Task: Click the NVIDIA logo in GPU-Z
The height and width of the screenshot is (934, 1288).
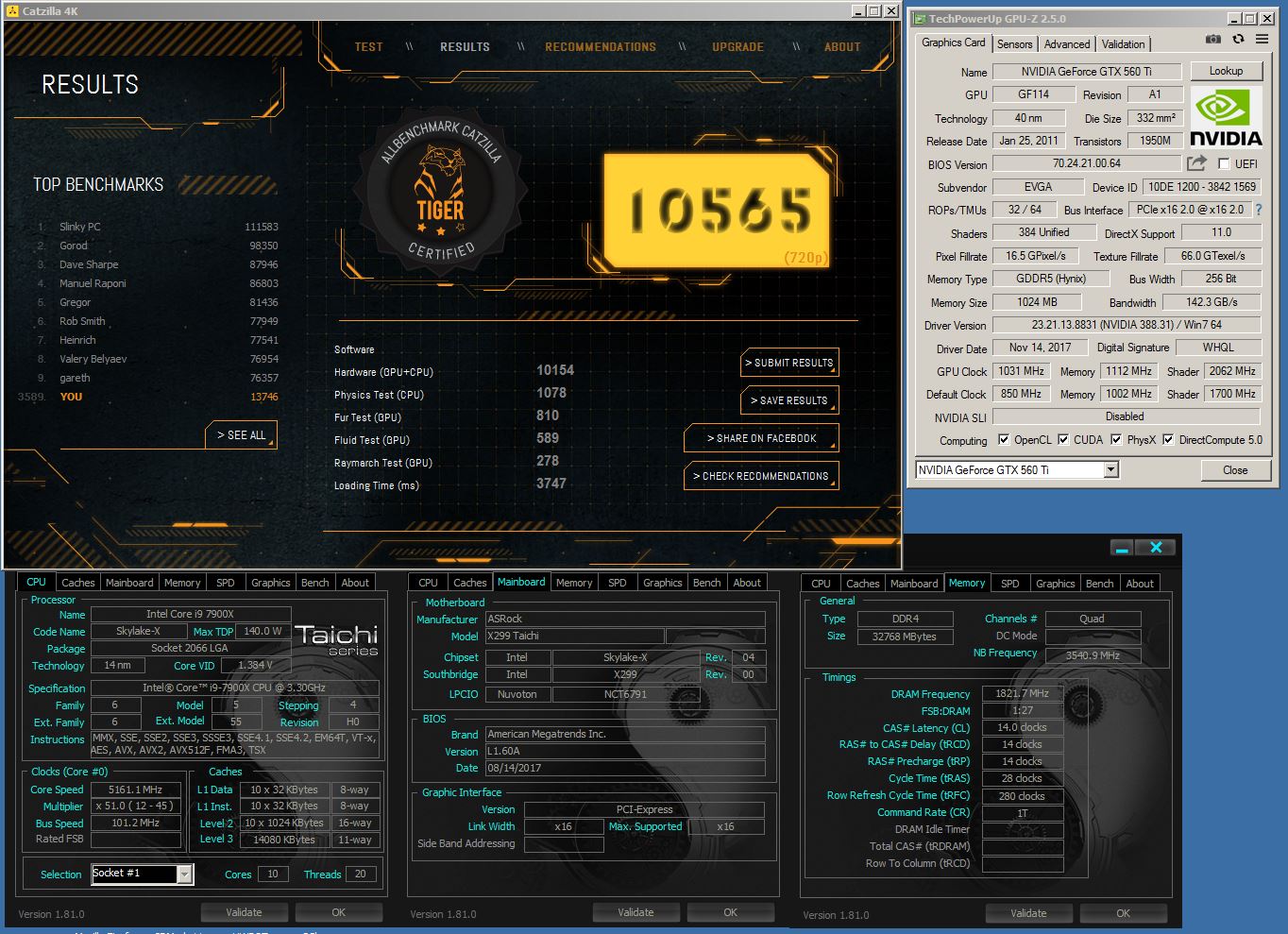Action: tap(1226, 117)
